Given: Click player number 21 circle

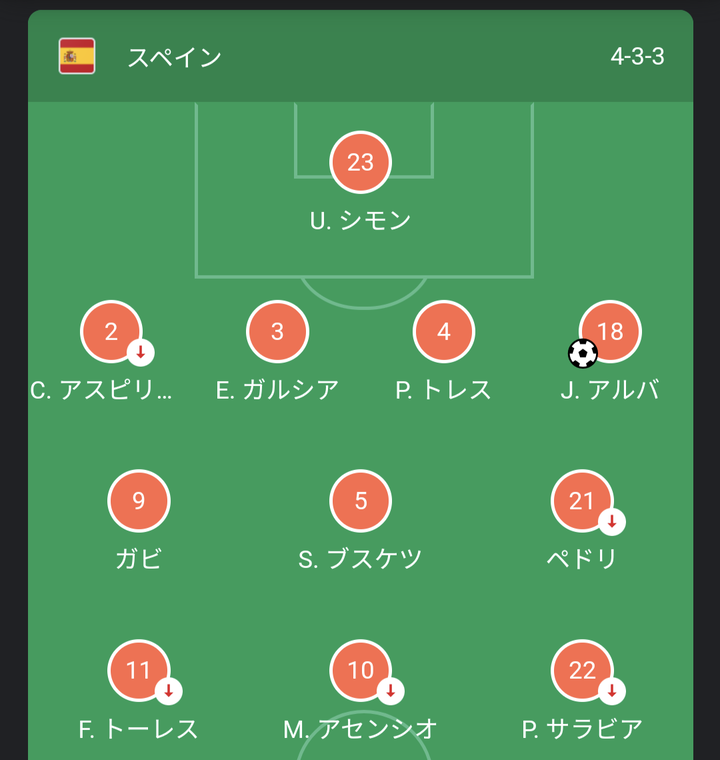Looking at the screenshot, I should click(x=582, y=500).
